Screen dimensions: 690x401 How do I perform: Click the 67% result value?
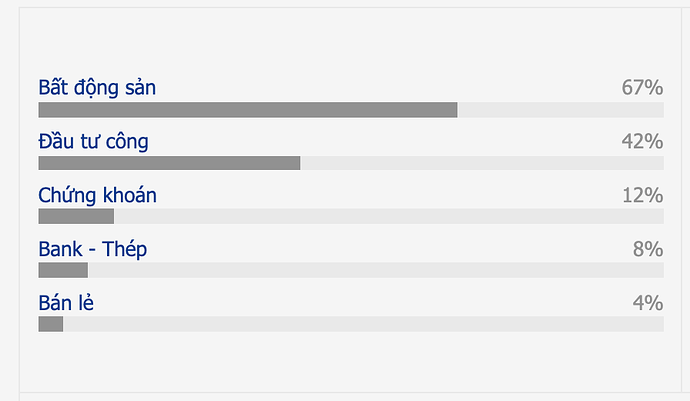pyautogui.click(x=642, y=88)
